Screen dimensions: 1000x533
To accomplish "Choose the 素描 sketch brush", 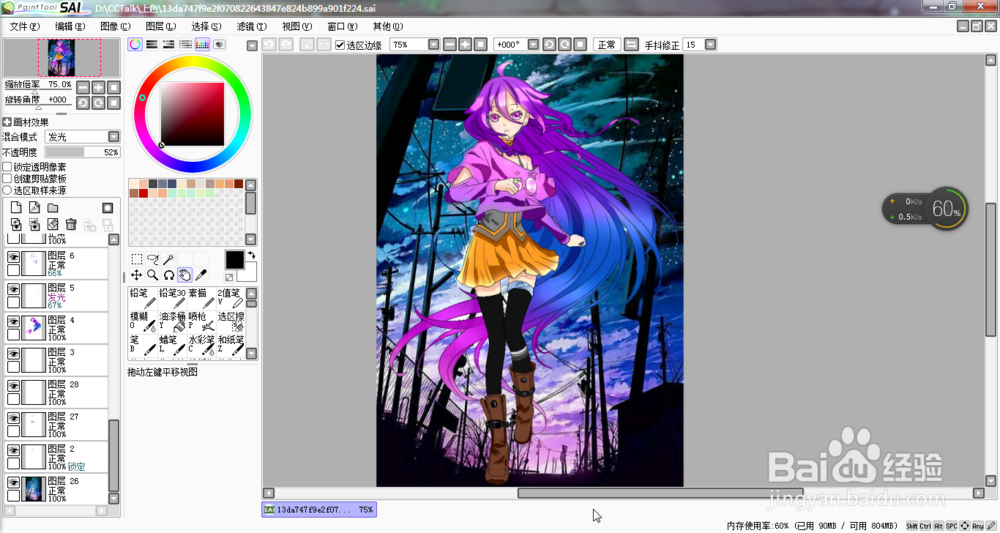I will (202, 298).
